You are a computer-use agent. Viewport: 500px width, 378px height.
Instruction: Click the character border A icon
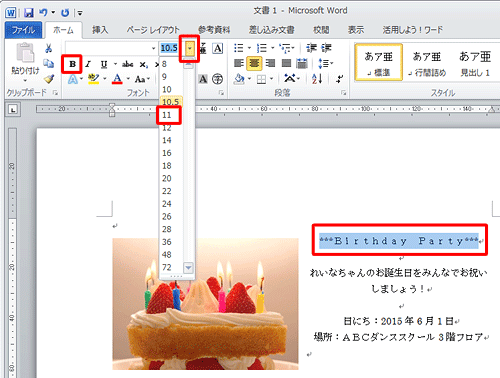tap(218, 49)
